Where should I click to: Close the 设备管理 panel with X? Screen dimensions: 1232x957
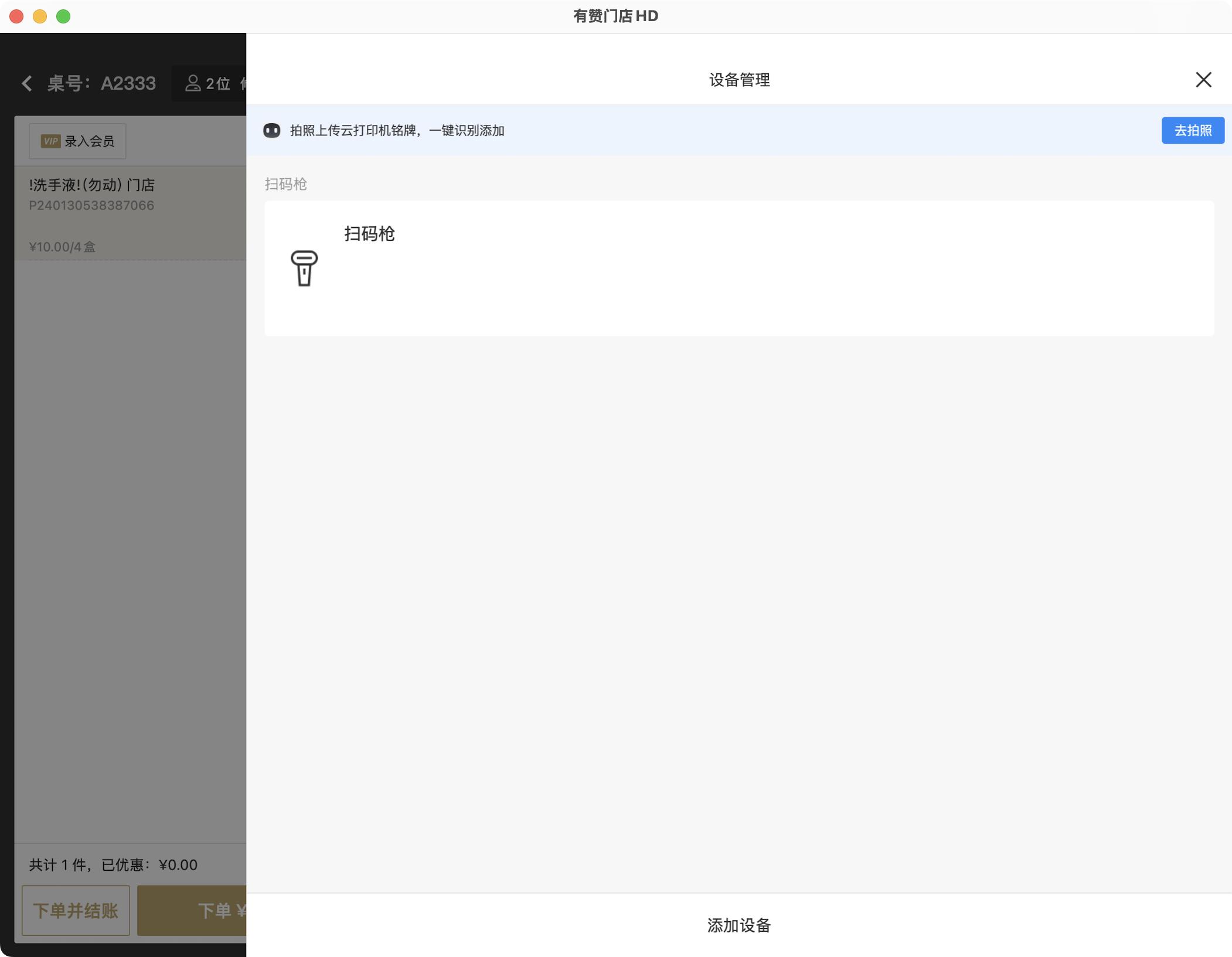pos(1203,80)
